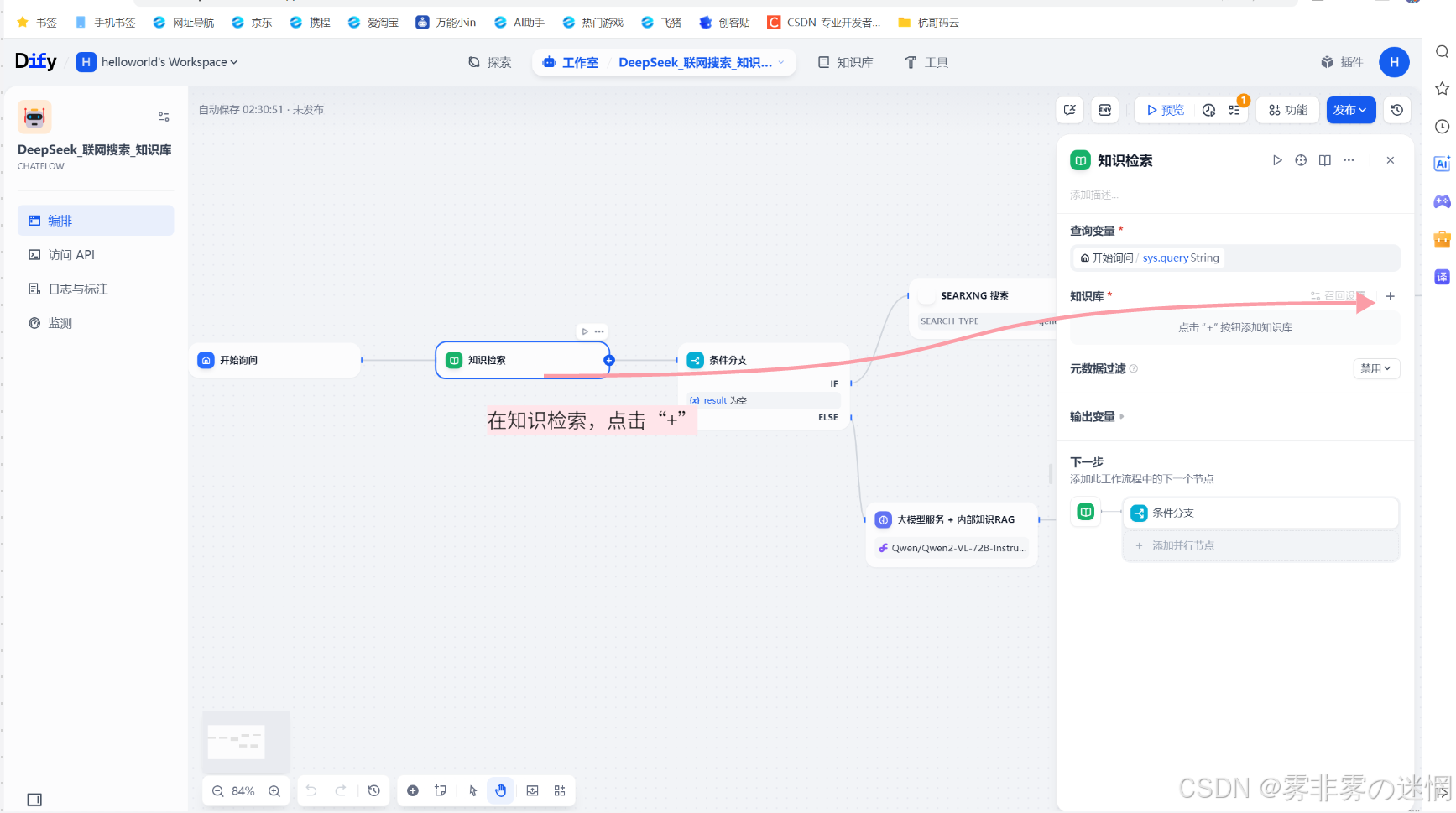Open the 发布 publish dropdown

[x=1350, y=110]
